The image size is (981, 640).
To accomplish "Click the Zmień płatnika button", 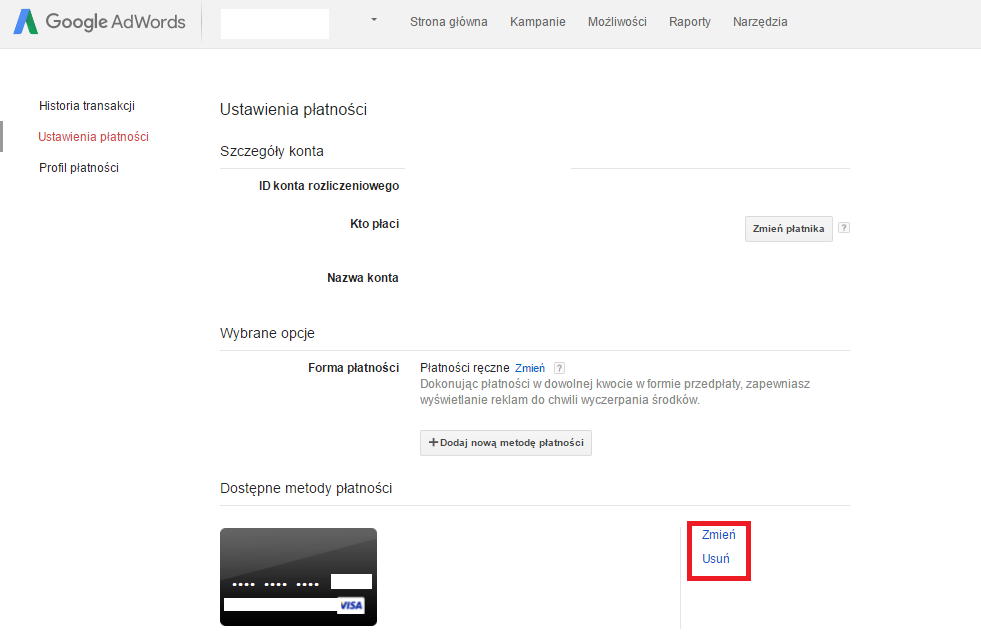I will [x=788, y=229].
